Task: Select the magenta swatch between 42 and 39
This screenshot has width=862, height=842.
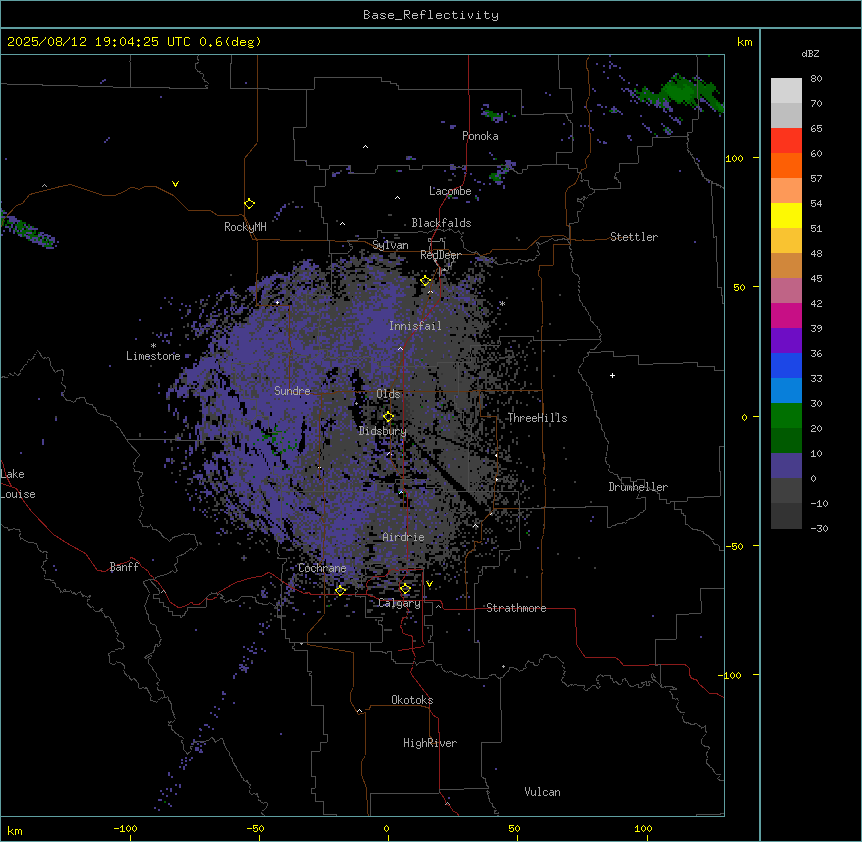Action: click(x=786, y=315)
